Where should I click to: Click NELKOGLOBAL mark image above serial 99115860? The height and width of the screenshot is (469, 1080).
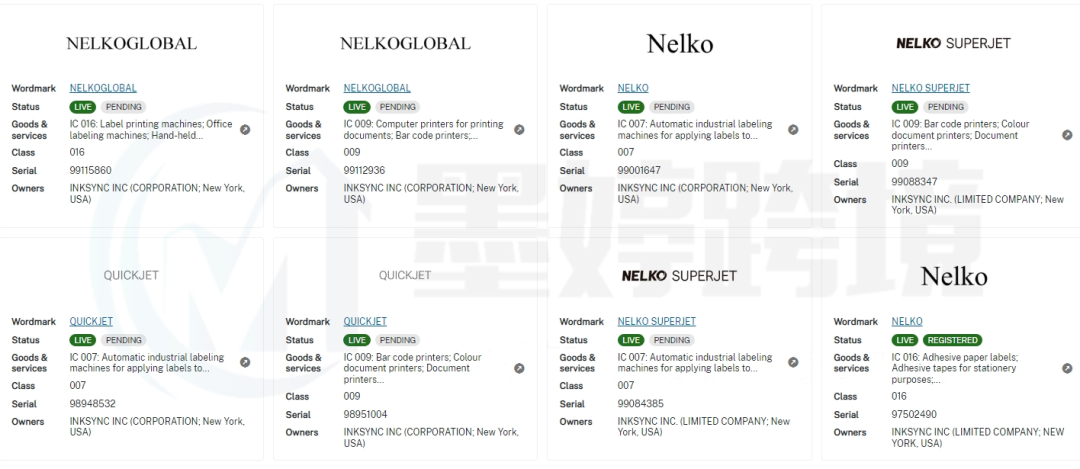(x=131, y=44)
